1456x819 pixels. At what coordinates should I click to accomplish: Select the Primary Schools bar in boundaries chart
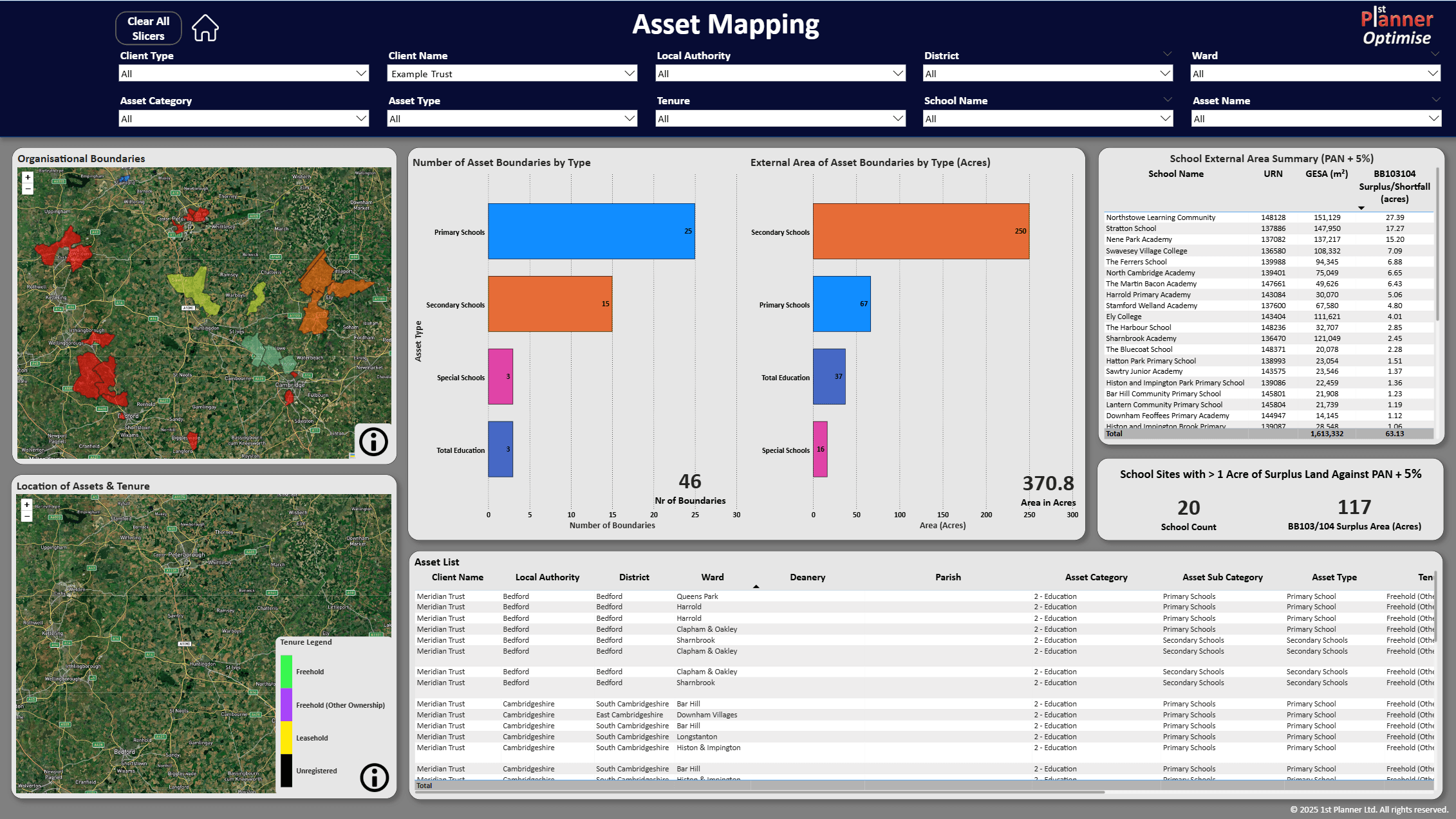pyautogui.click(x=591, y=232)
